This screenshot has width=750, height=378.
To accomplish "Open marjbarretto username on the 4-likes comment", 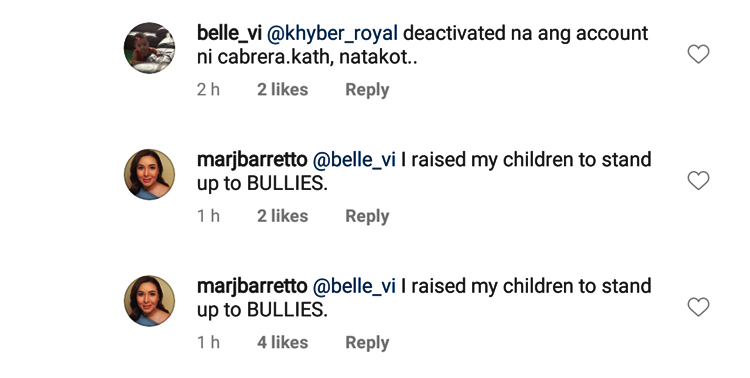I will (252, 286).
